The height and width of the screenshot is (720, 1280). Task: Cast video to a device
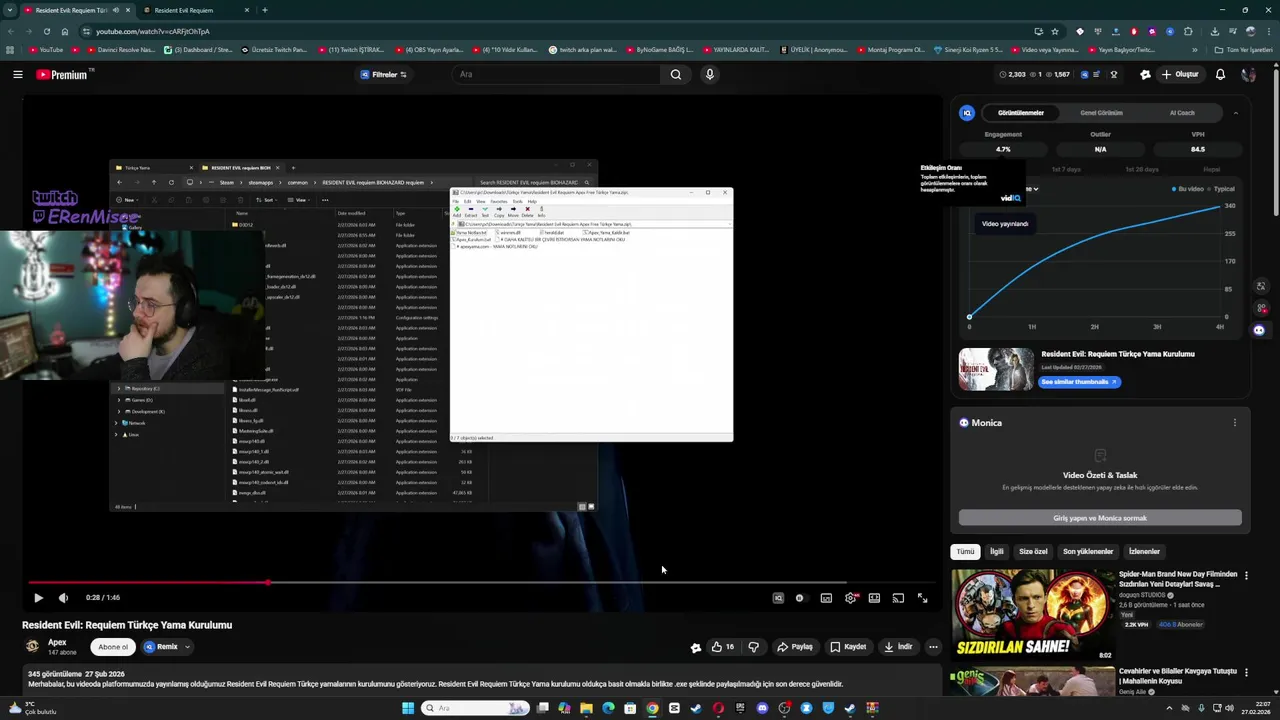898,598
